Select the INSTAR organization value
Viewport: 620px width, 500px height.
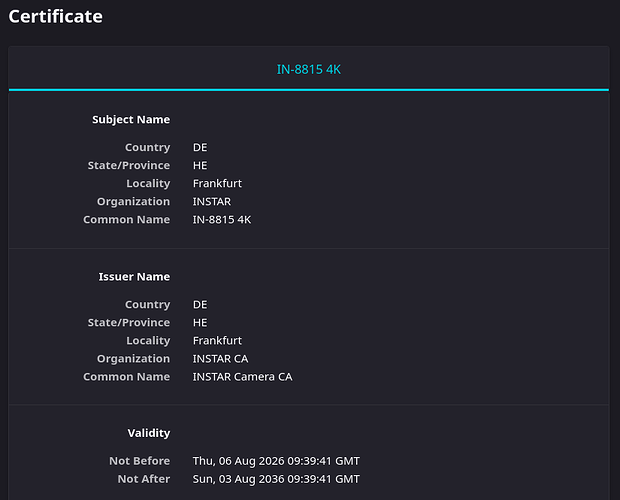(x=212, y=202)
